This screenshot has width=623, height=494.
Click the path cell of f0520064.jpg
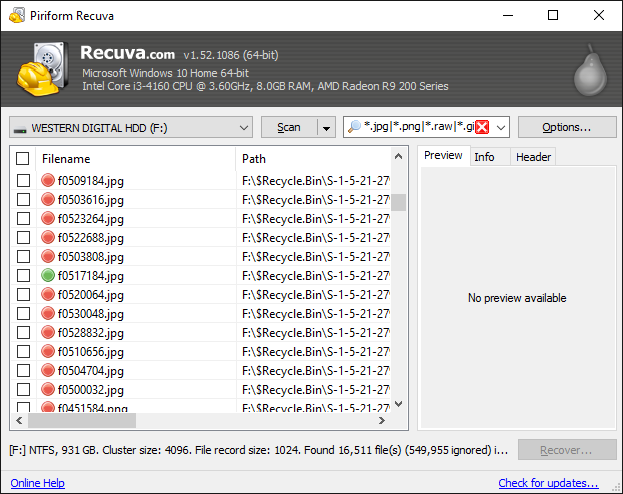click(x=314, y=294)
